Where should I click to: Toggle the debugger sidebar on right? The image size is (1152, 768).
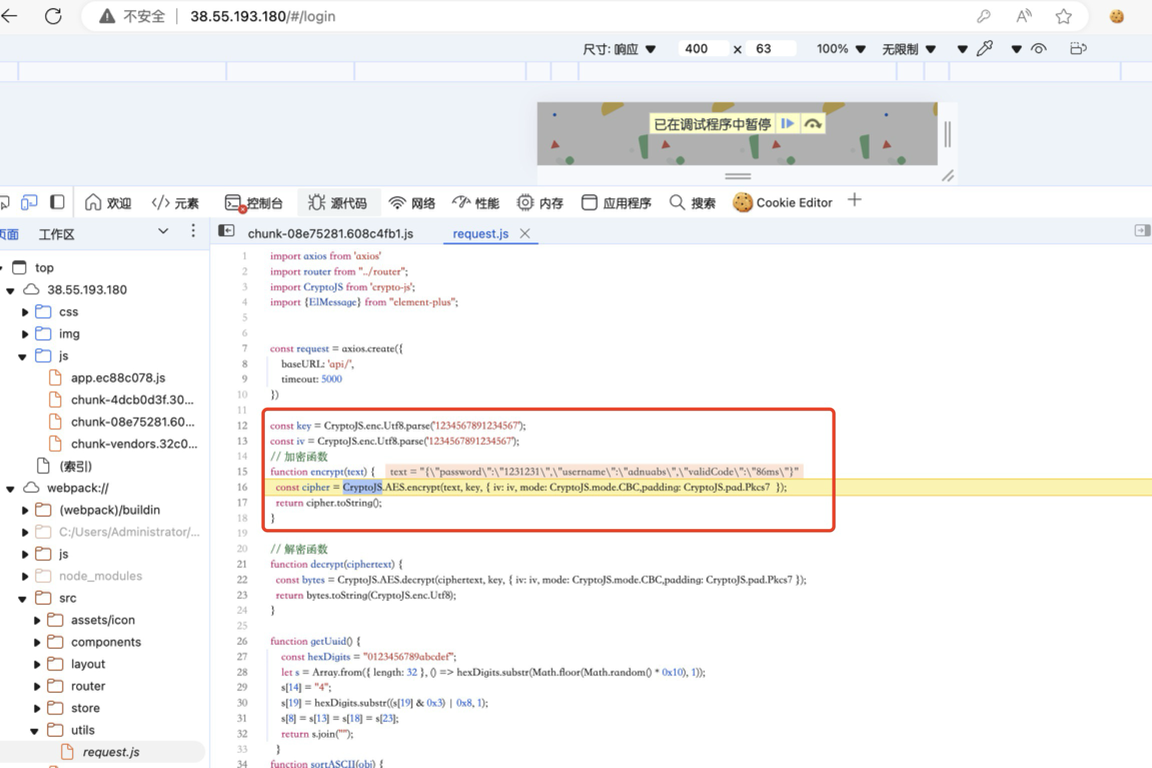(x=1141, y=231)
